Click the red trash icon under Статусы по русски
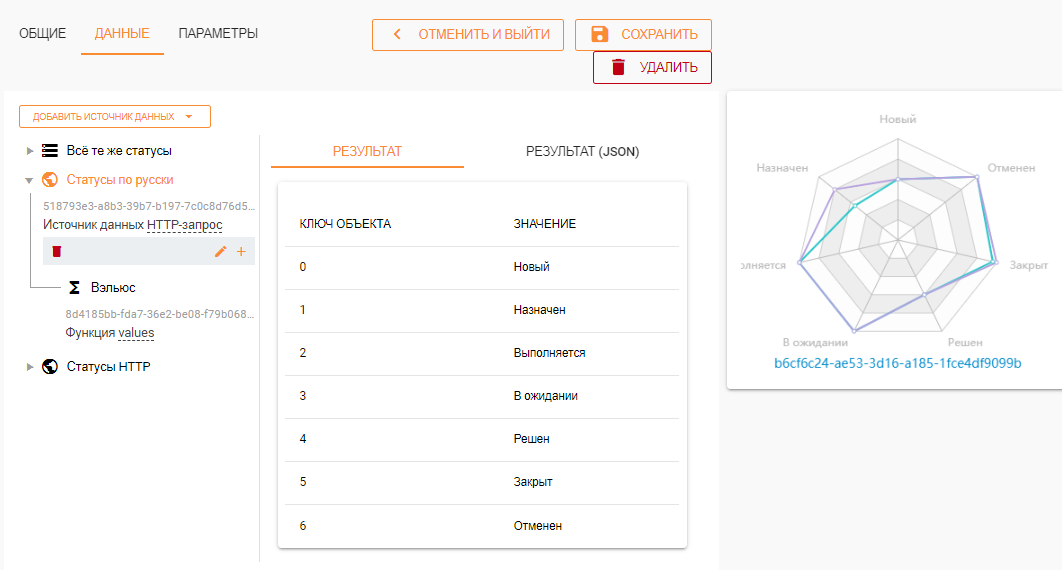1062x570 pixels. pyautogui.click(x=57, y=251)
